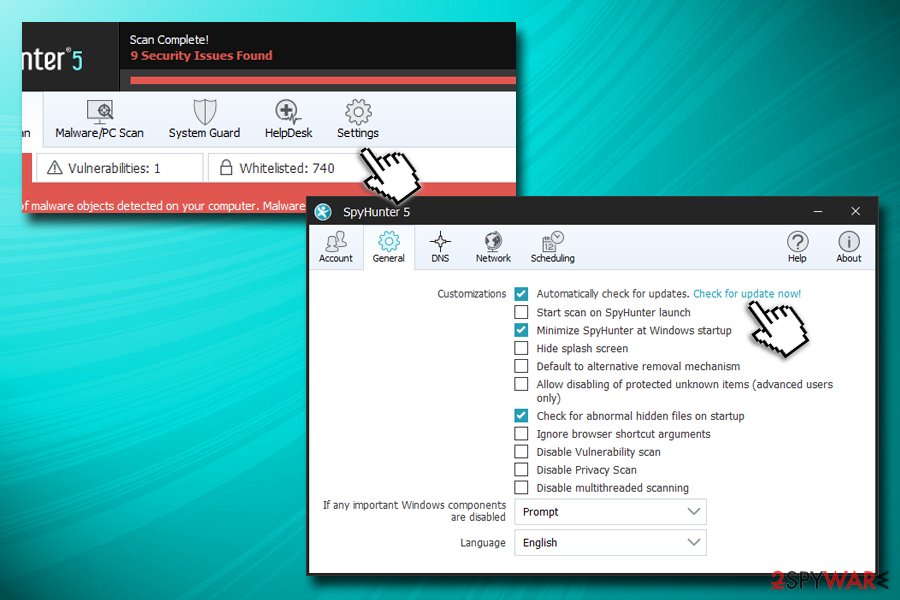Viewport: 900px width, 600px height.
Task: Enable Disable Privacy Scan checkbox
Action: (521, 470)
